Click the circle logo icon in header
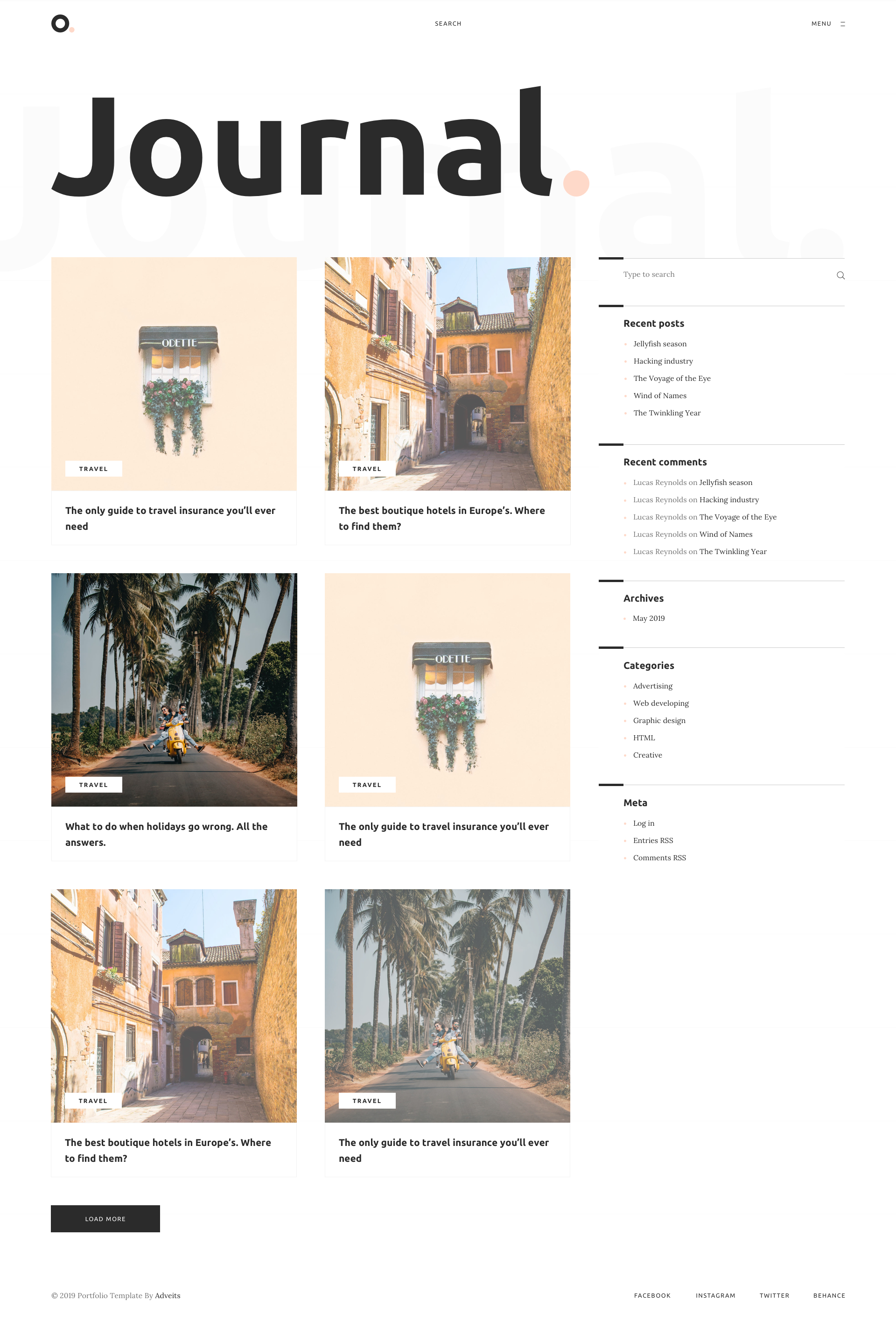 click(60, 23)
